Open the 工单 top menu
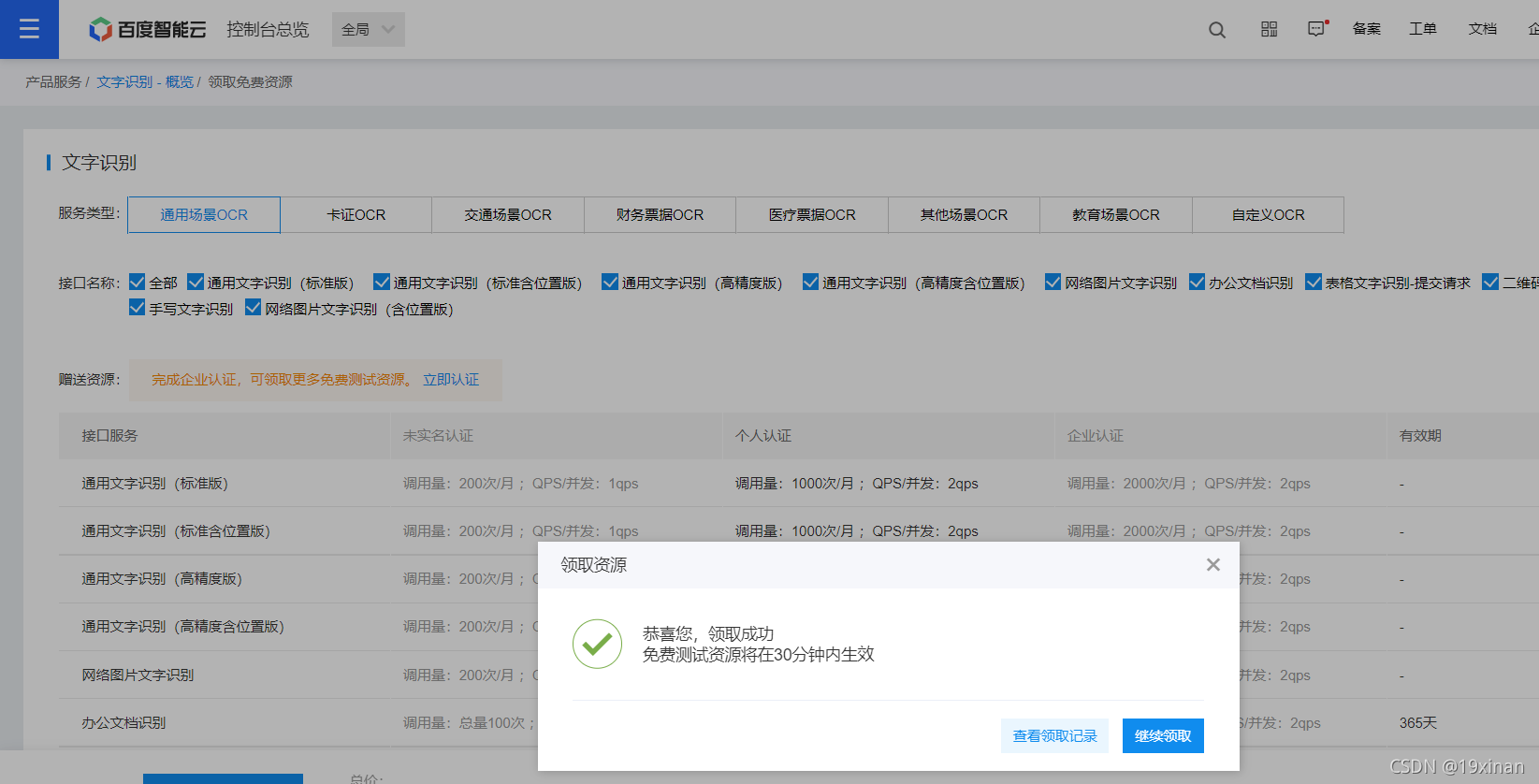The height and width of the screenshot is (784, 1539). click(1422, 30)
